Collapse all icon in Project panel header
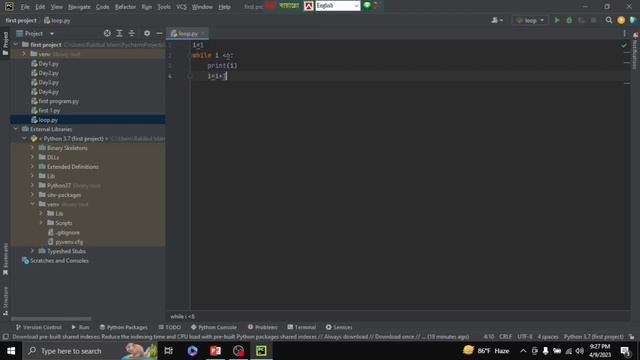This screenshot has height=360, width=640. pos(131,33)
